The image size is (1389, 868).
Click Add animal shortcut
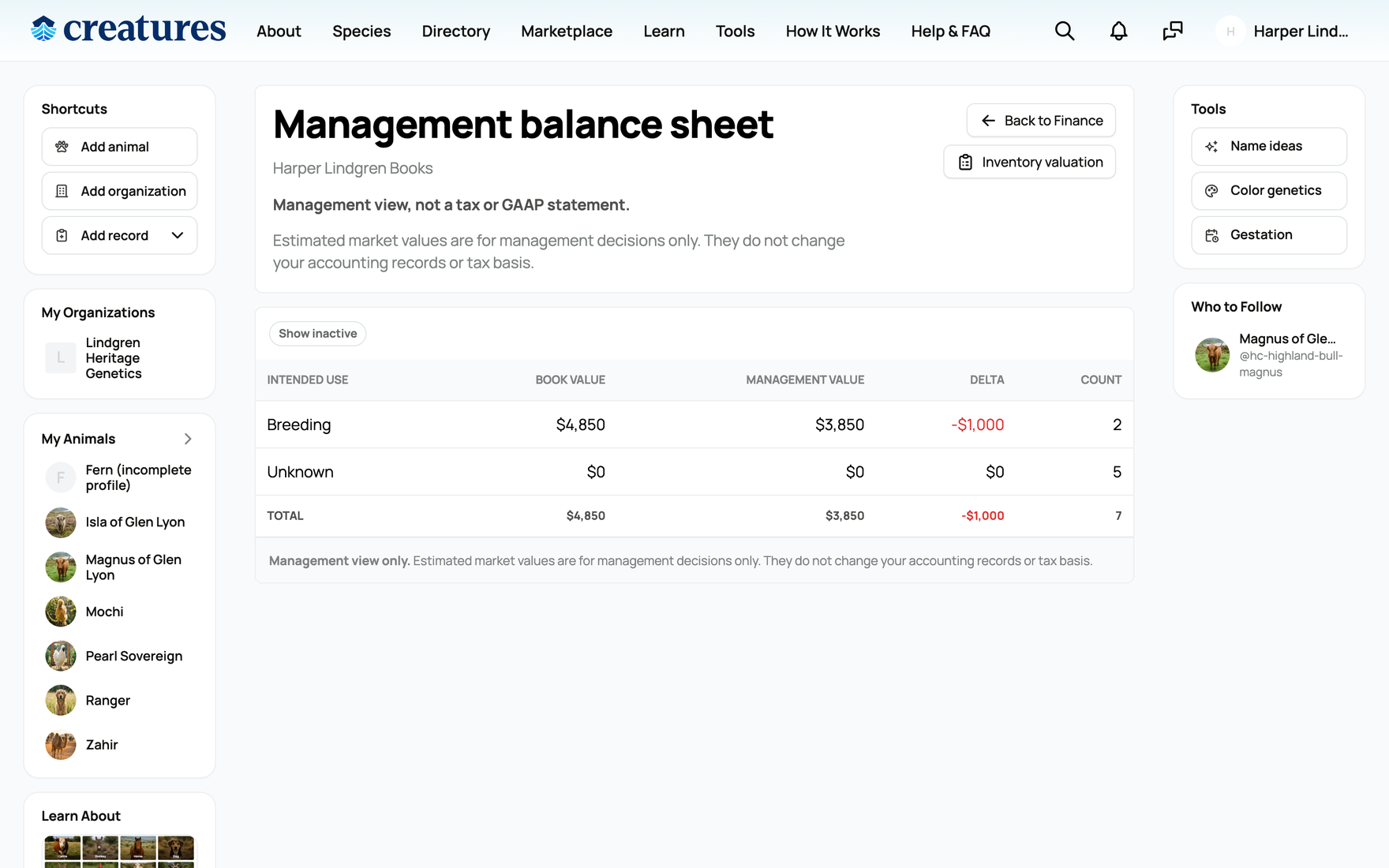click(119, 147)
